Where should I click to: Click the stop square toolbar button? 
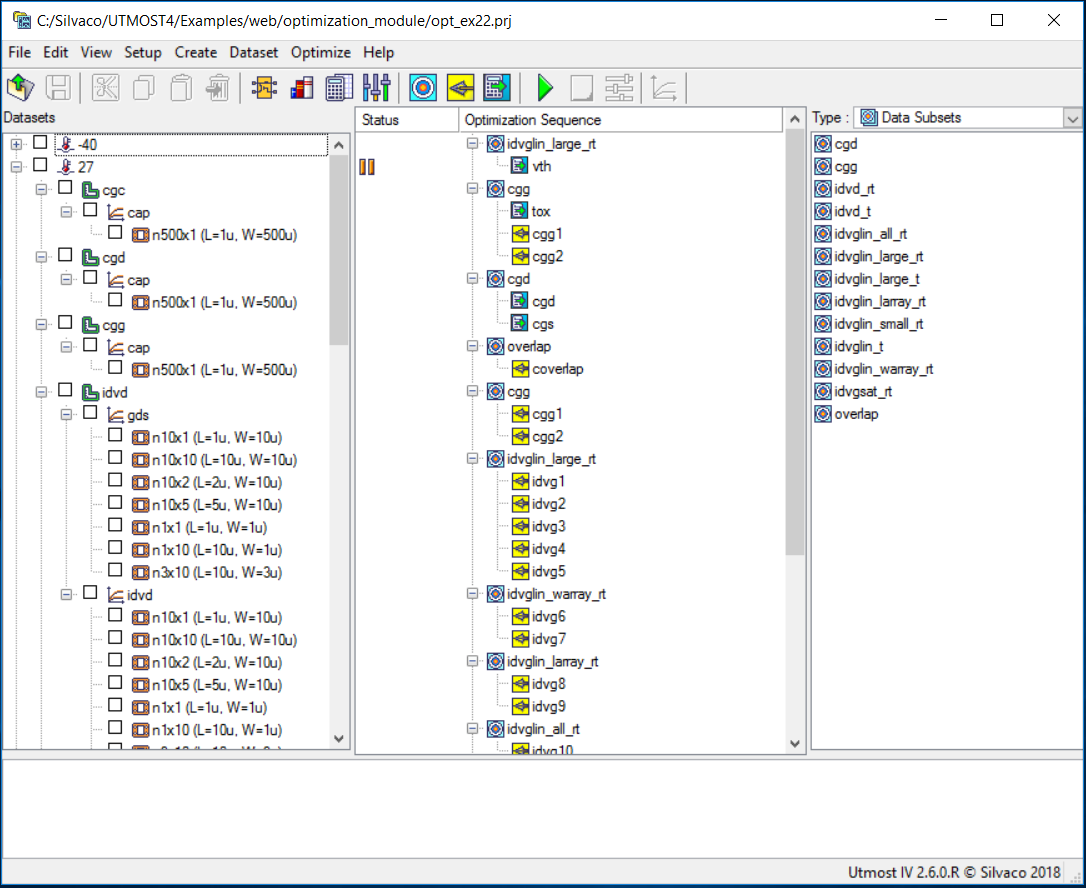click(x=582, y=88)
